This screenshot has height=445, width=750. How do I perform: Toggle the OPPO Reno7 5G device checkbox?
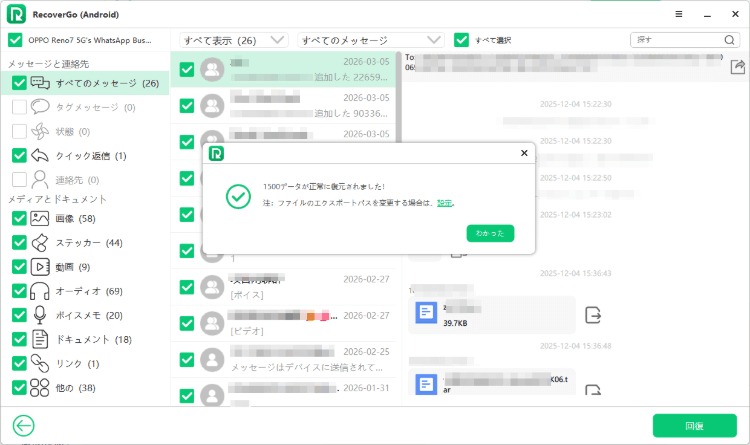(x=15, y=40)
